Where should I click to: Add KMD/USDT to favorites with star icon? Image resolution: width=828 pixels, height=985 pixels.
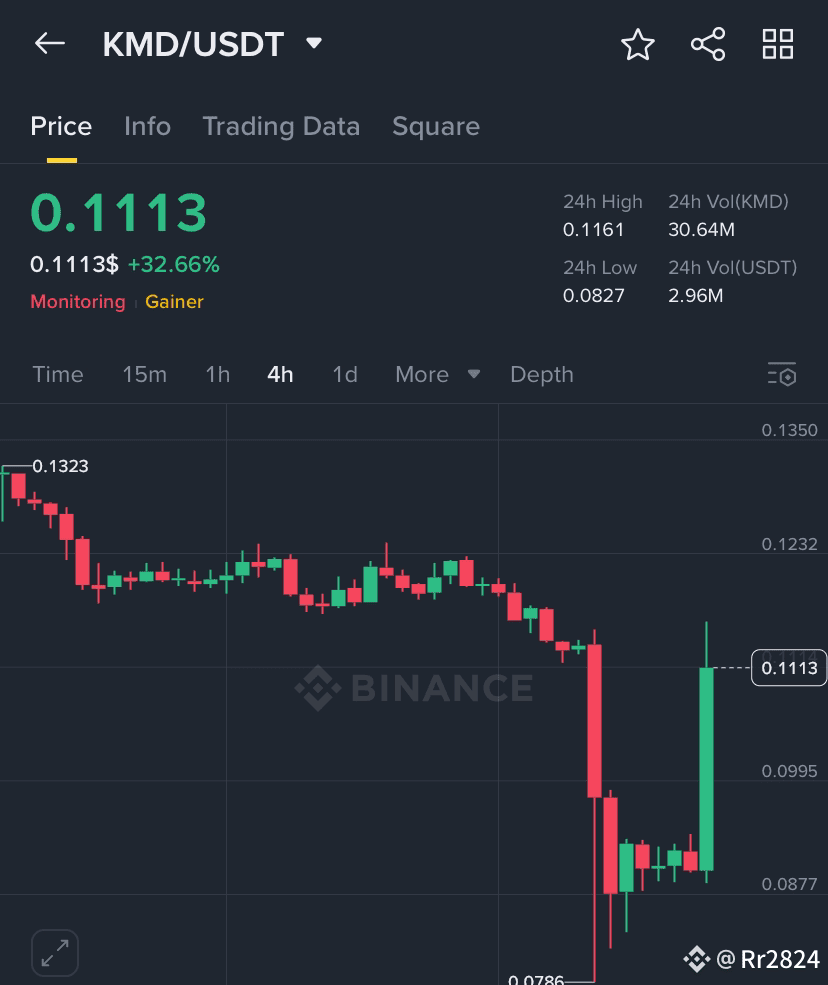coord(638,45)
